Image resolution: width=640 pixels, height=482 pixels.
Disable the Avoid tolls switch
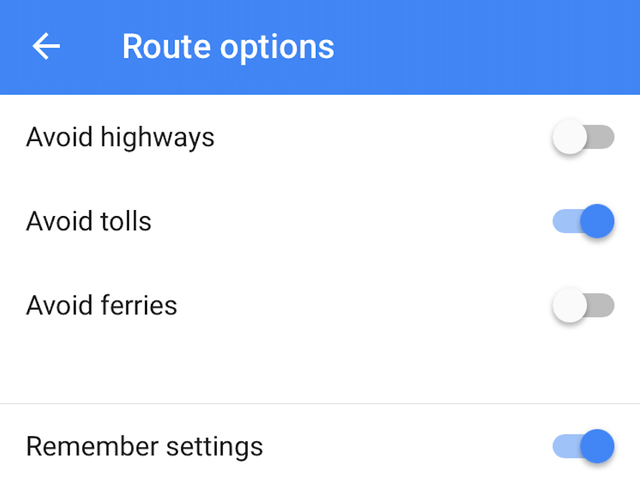coord(583,221)
